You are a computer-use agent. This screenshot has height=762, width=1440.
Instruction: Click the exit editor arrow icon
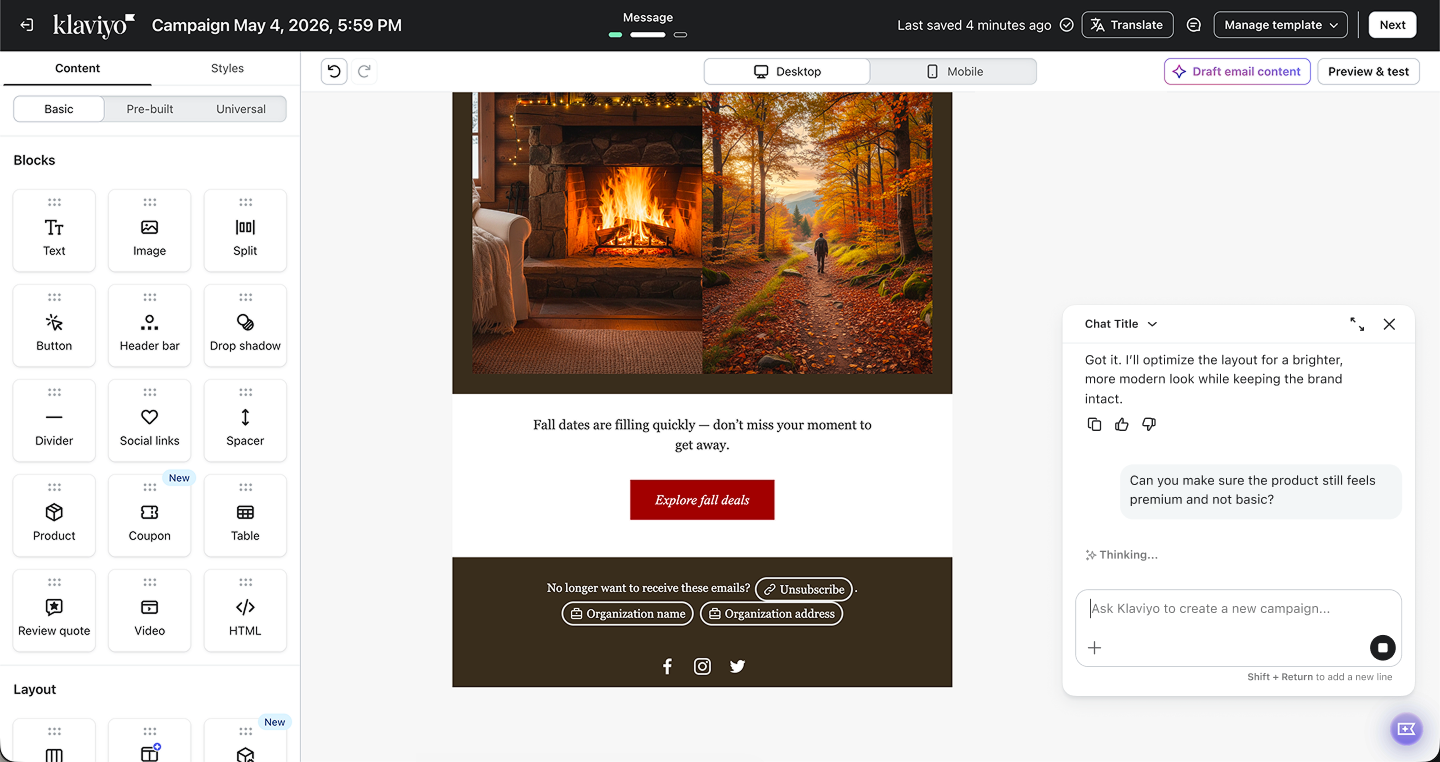pyautogui.click(x=27, y=25)
